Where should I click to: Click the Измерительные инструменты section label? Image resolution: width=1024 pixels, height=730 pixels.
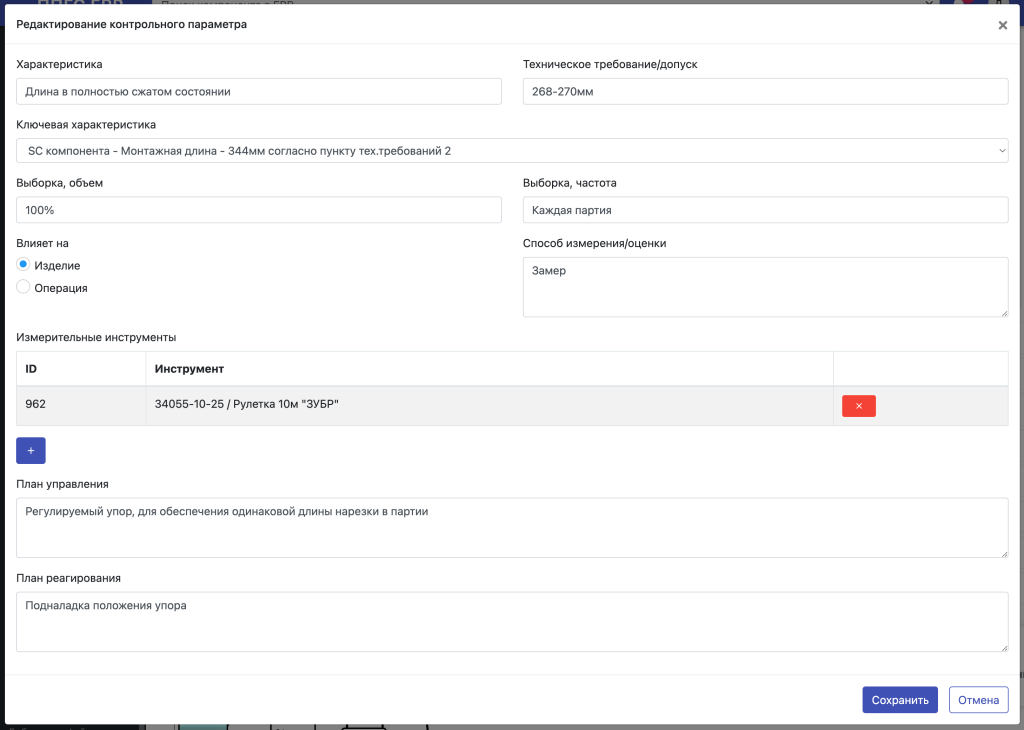(96, 338)
